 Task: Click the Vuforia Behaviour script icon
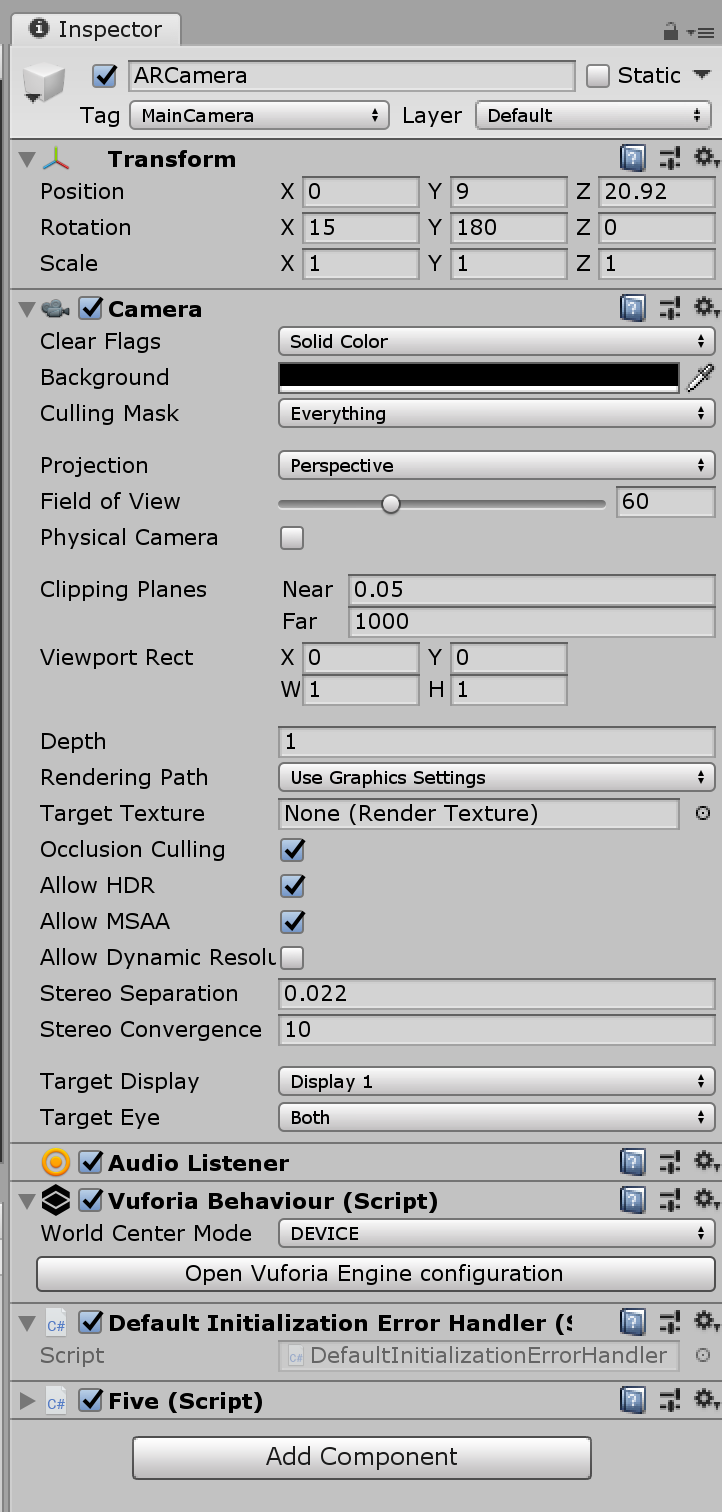[x=55, y=1200]
